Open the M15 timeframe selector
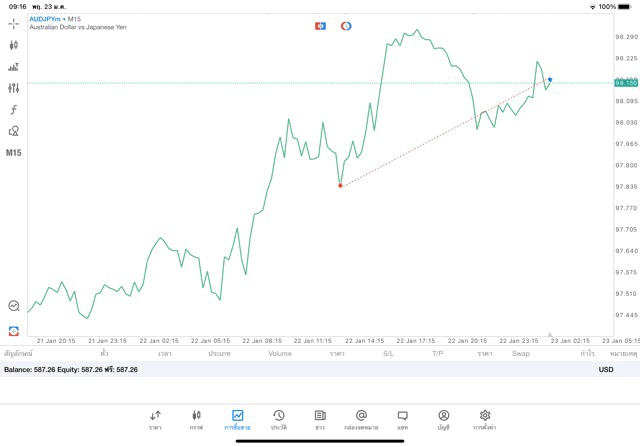 14,153
